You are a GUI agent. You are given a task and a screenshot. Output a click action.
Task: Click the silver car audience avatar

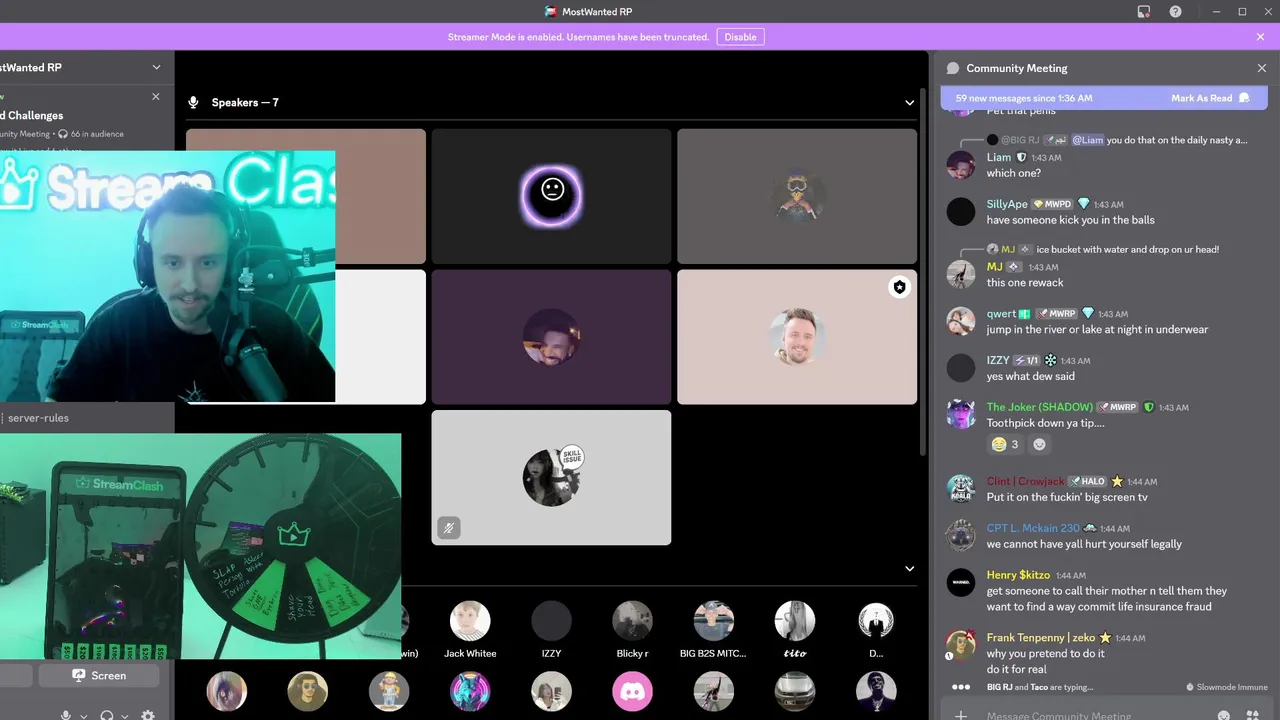795,691
